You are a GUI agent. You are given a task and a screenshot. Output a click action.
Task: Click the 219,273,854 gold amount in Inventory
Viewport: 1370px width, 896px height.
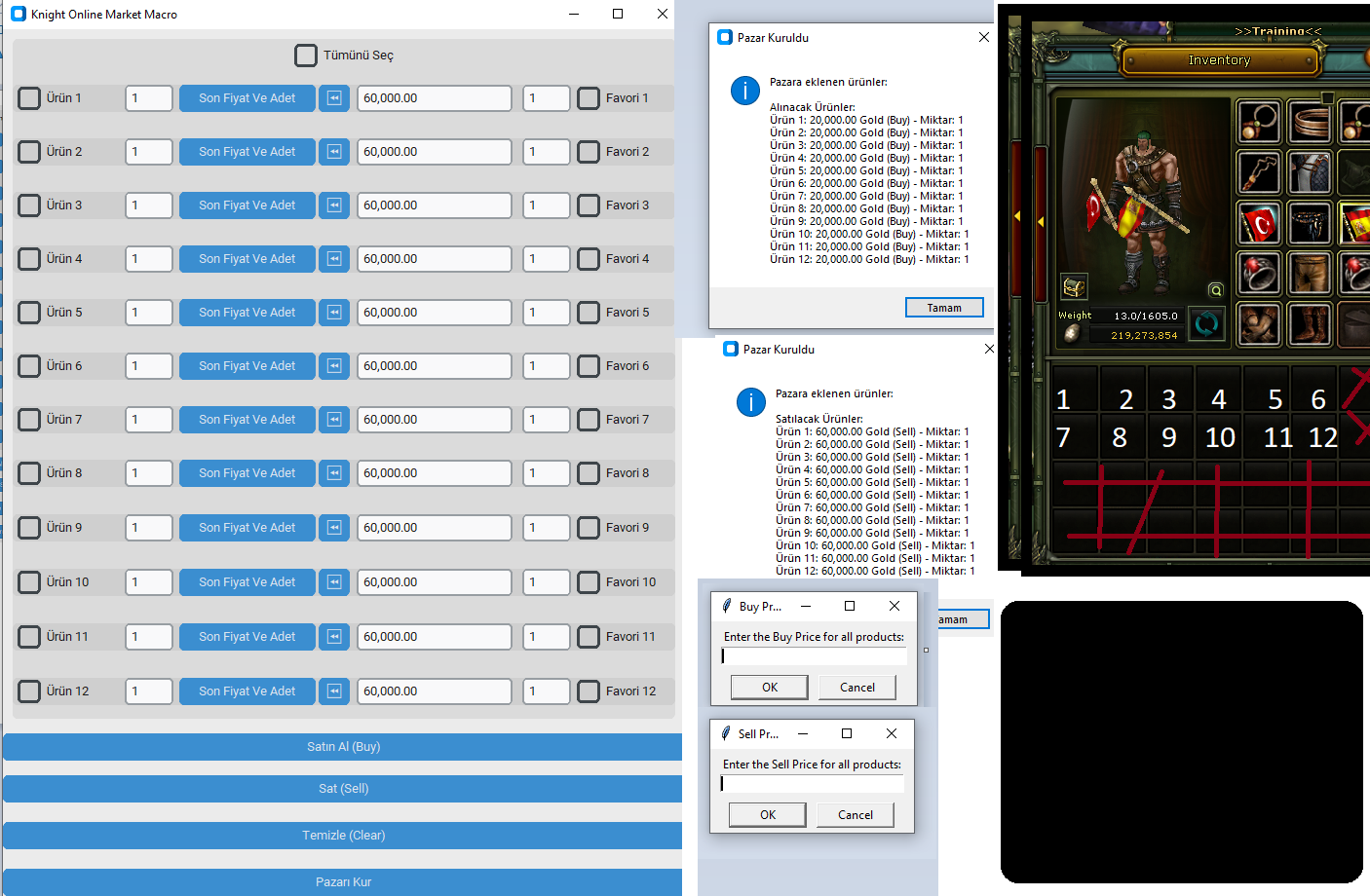(x=1144, y=335)
